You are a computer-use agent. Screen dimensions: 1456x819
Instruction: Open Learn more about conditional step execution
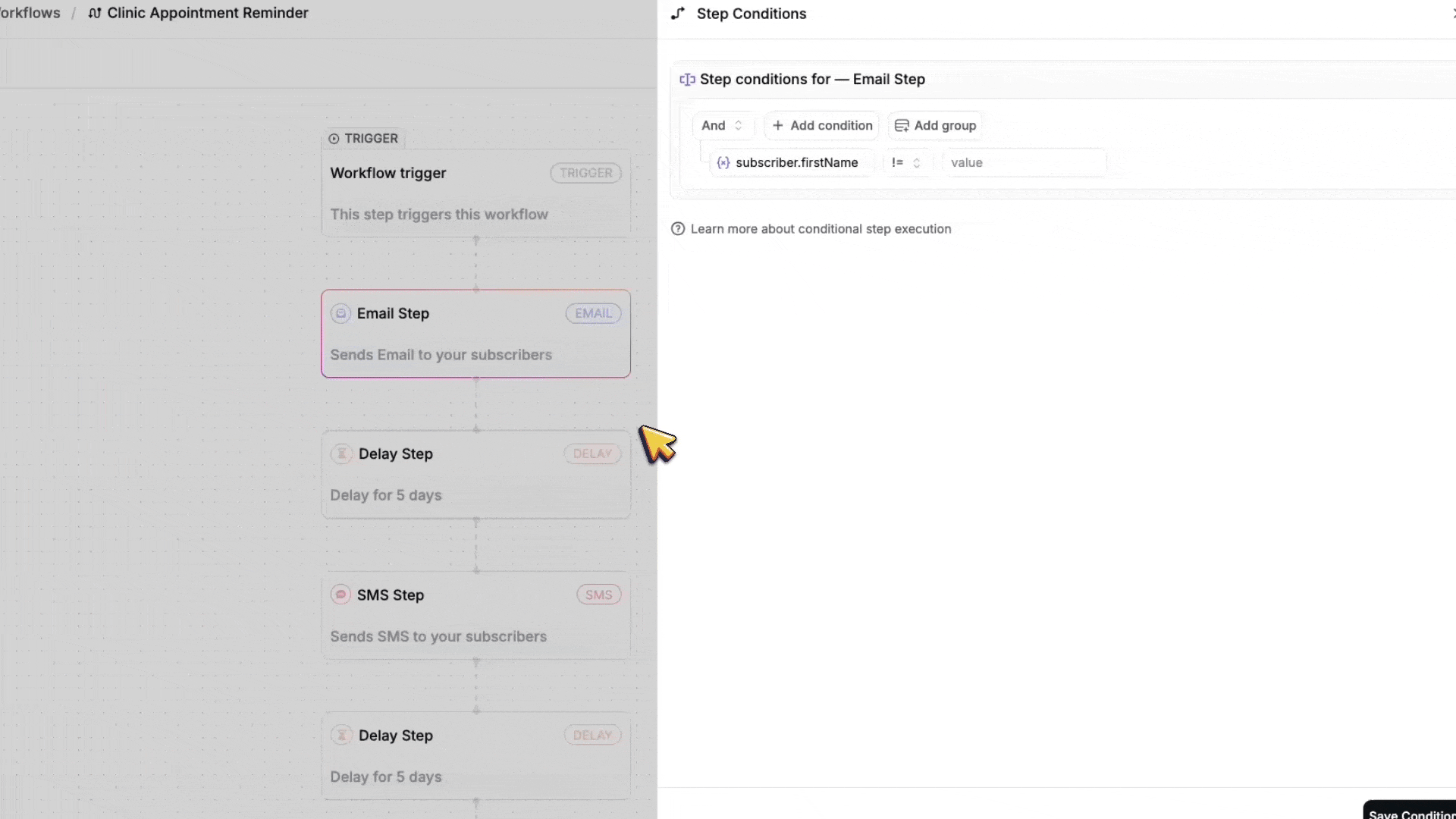[821, 229]
